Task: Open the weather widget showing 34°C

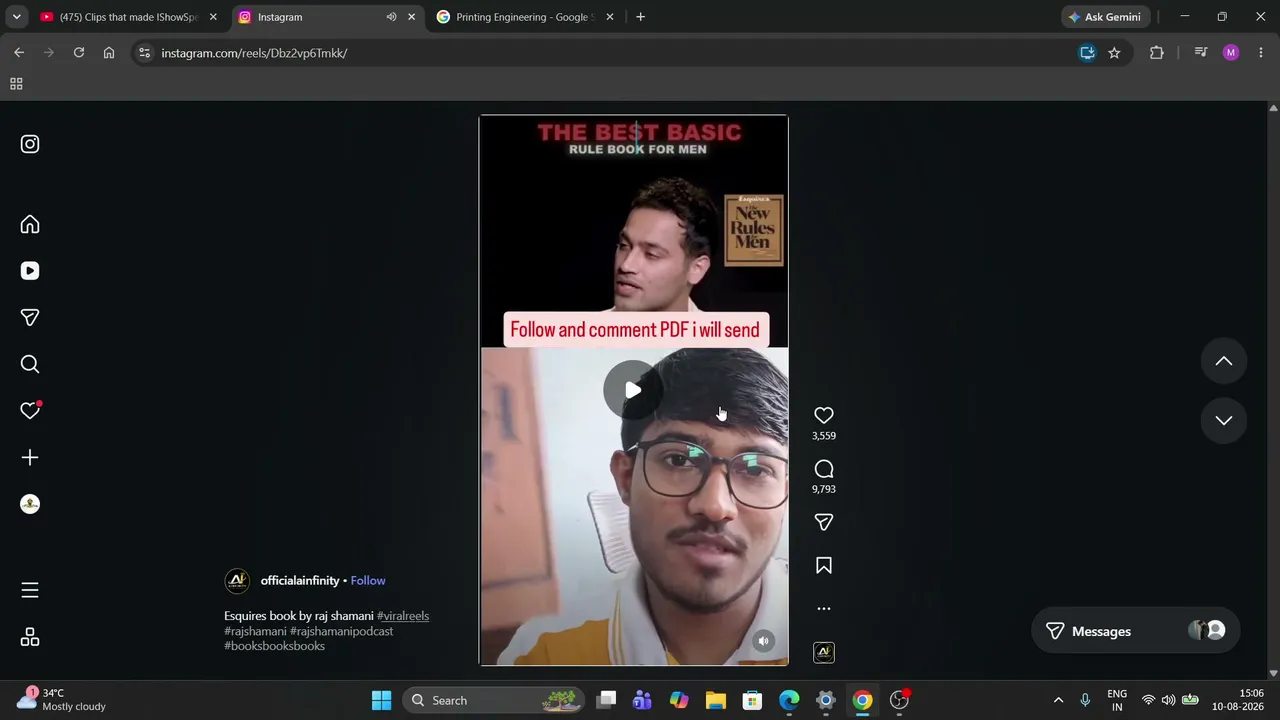Action: pyautogui.click(x=62, y=699)
